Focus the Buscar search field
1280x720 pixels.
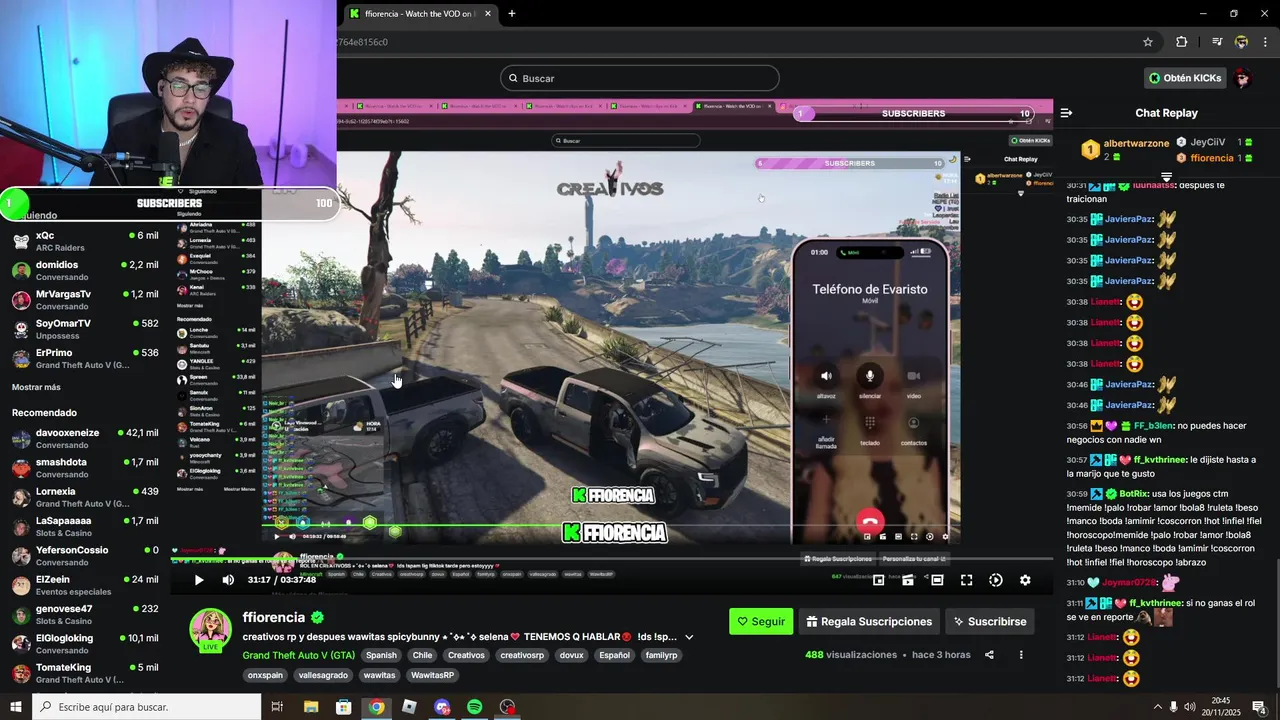click(x=640, y=78)
